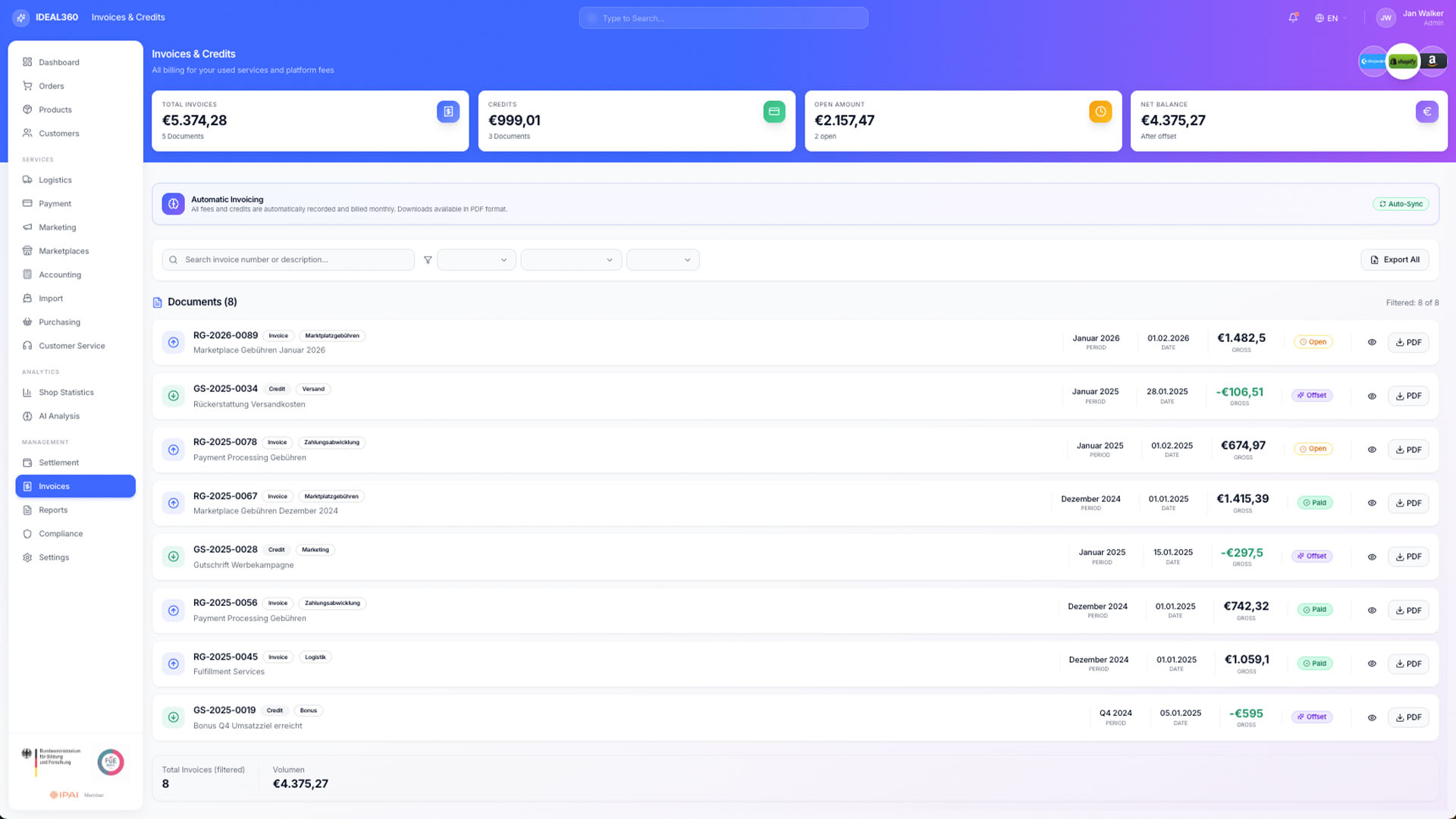Download the PDF for RG-2025-0067
Viewport: 1456px width, 819px height.
(x=1408, y=504)
